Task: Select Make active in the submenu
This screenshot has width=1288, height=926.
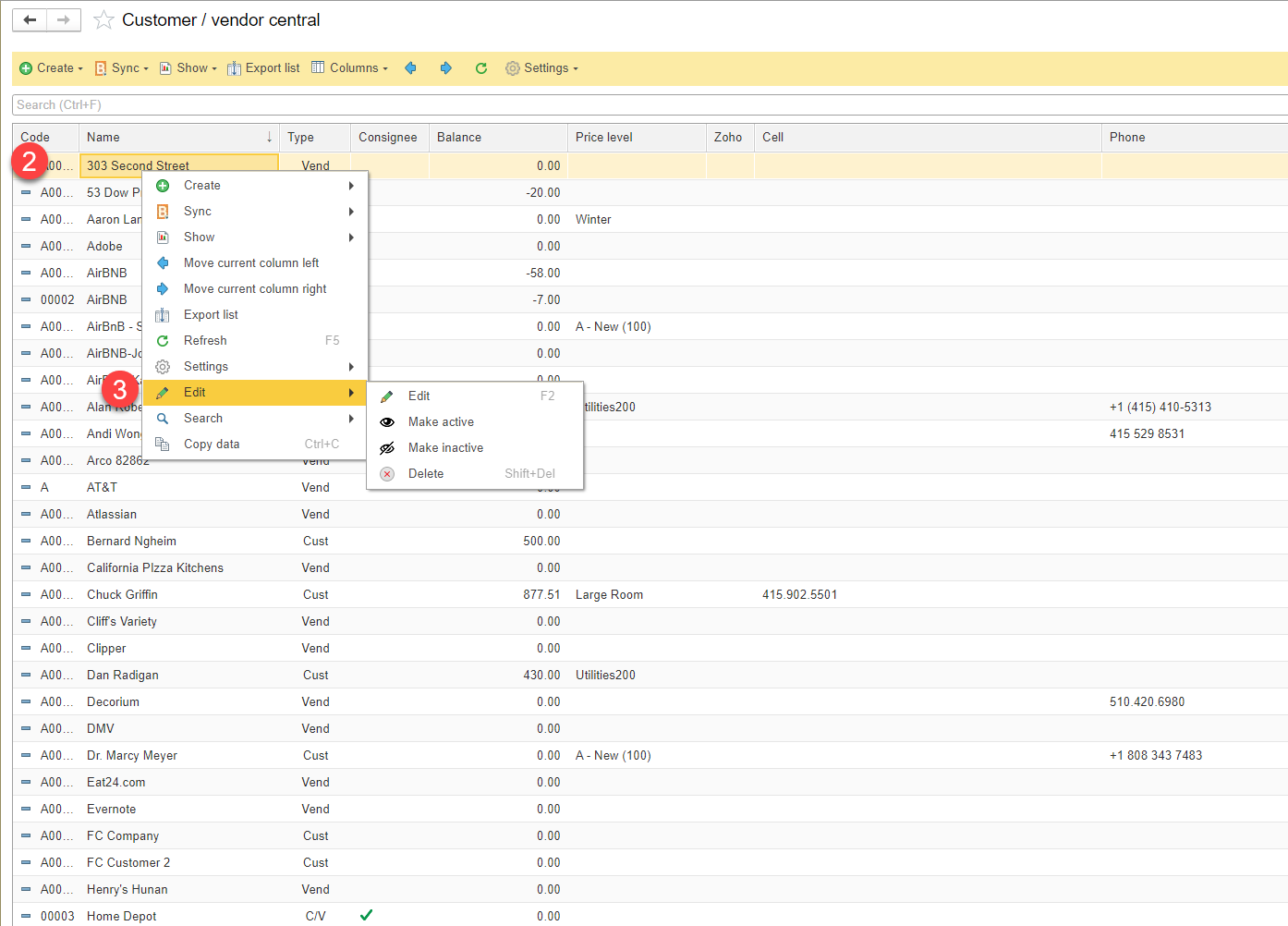Action: point(441,422)
